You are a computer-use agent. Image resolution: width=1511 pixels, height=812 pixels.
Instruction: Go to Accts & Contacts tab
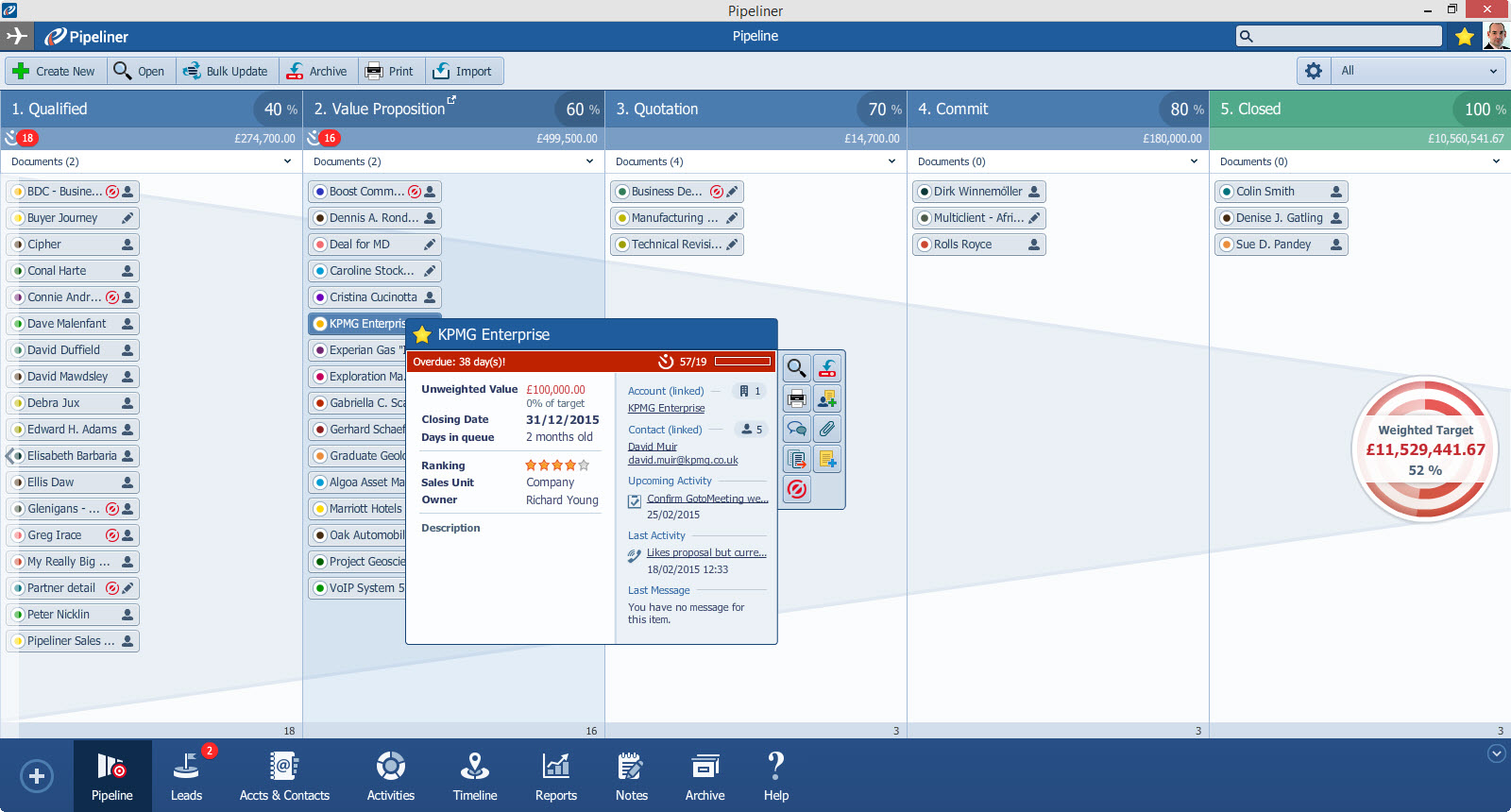(x=284, y=776)
